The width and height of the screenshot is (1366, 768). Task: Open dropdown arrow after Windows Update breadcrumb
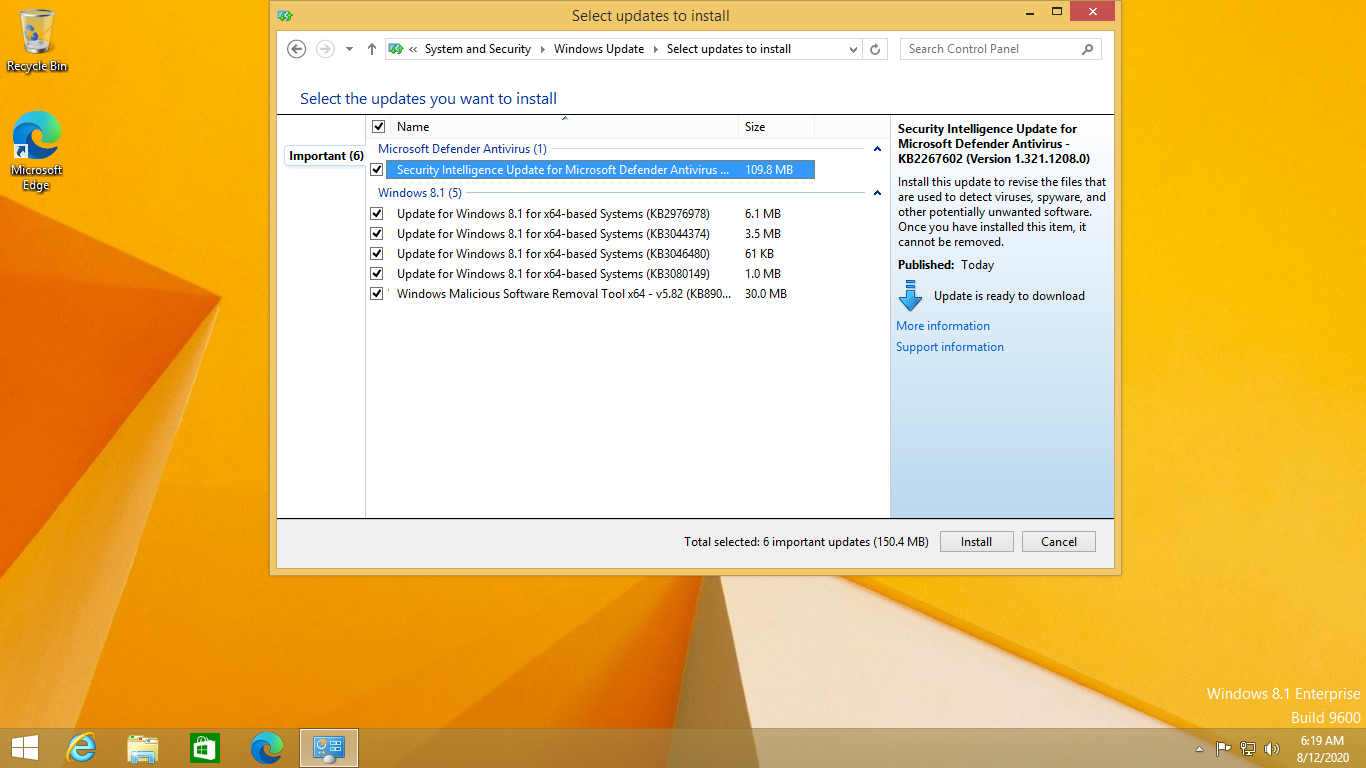point(656,49)
